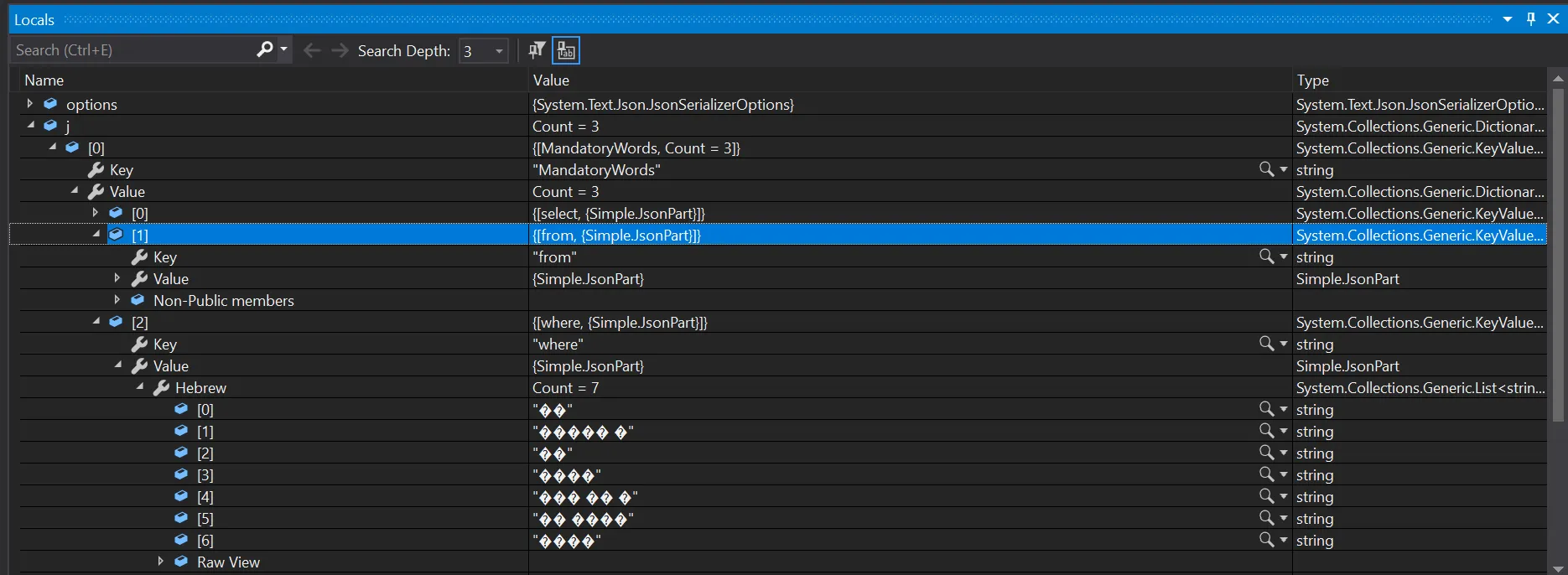Open the Locals window options dropdown

[x=1508, y=19]
